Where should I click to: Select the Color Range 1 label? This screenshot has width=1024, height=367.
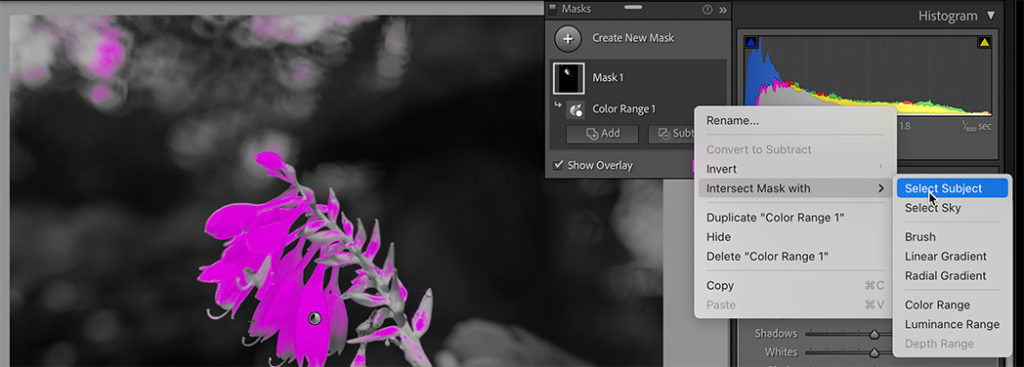(x=624, y=109)
